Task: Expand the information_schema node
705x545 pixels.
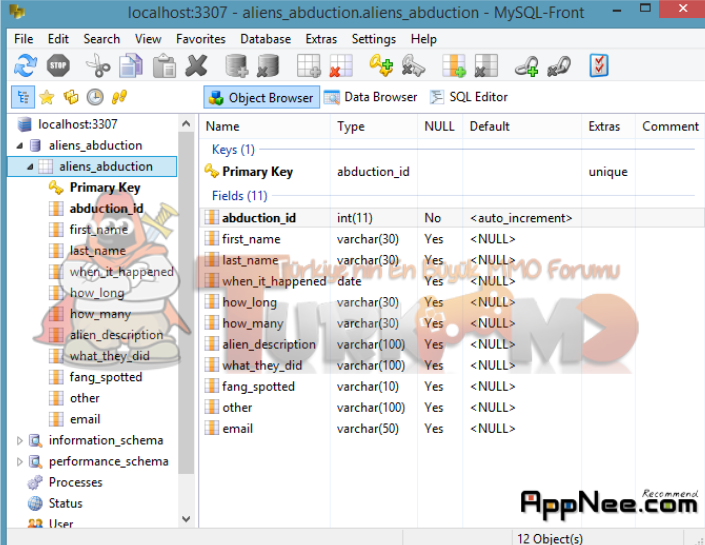Action: (19, 441)
